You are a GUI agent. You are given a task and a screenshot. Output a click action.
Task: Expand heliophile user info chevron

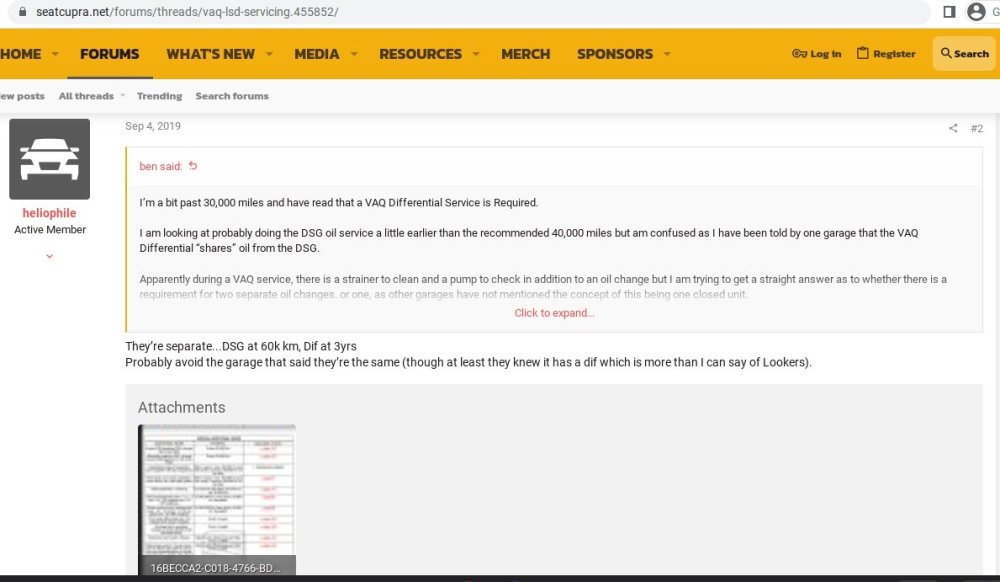tap(49, 256)
